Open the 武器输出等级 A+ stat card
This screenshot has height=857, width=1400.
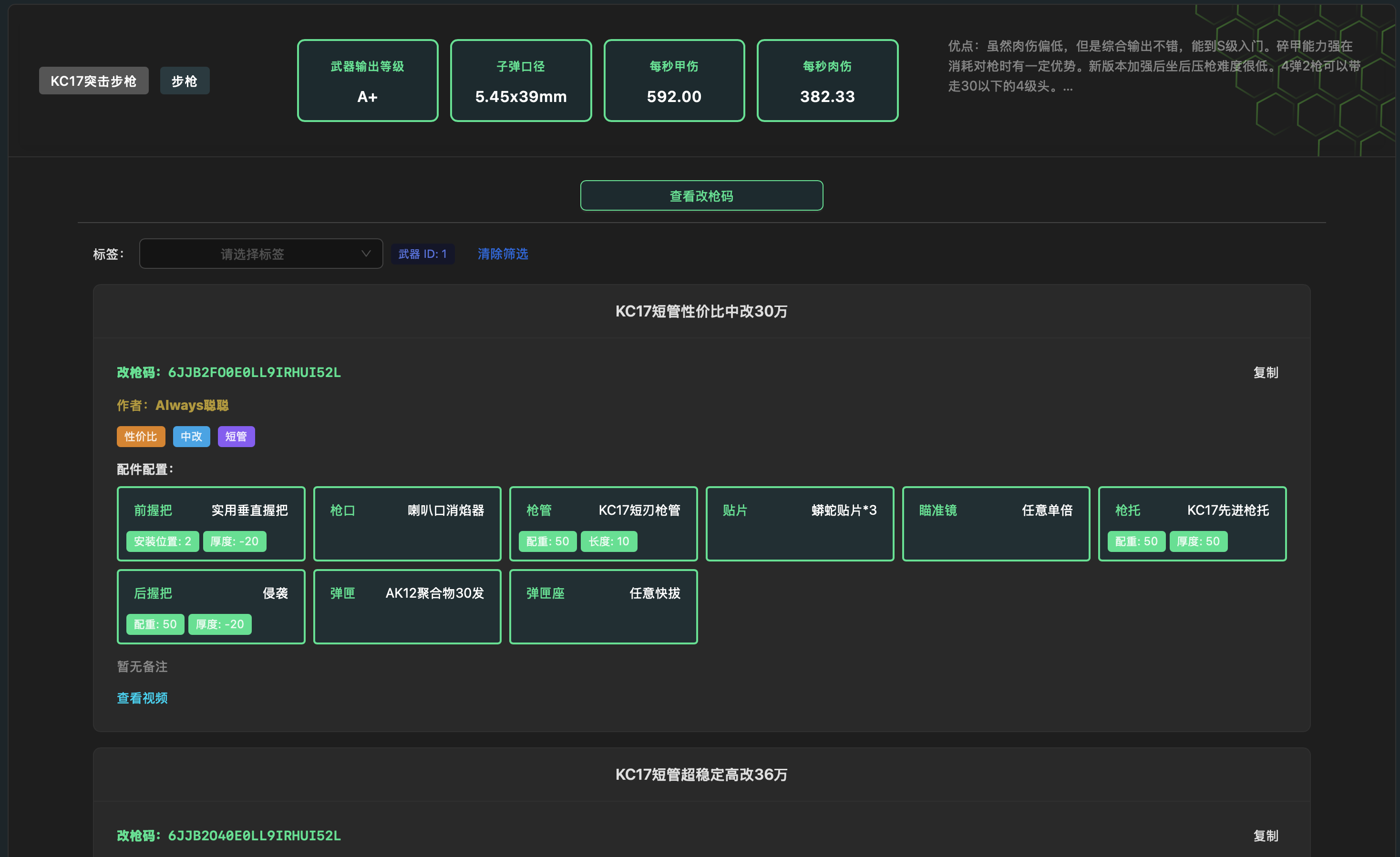click(368, 81)
